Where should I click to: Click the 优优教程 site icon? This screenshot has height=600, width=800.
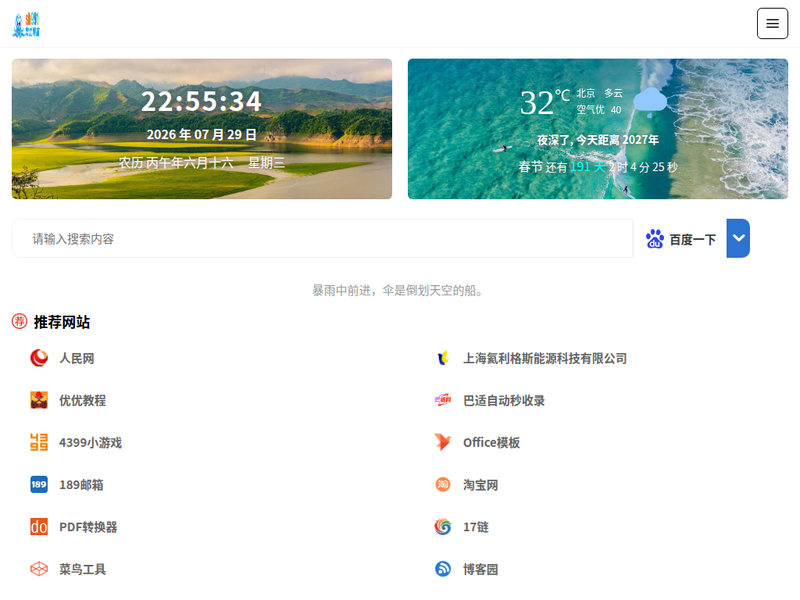tap(39, 401)
